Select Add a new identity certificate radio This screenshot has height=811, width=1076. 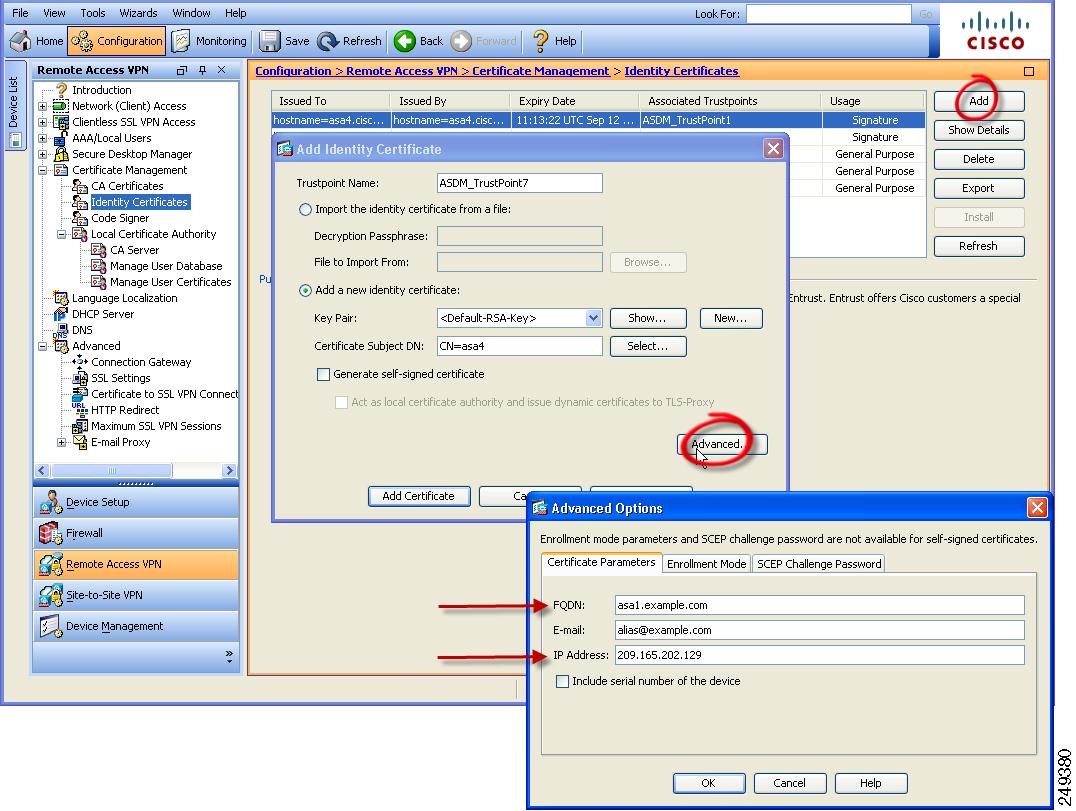[x=305, y=290]
